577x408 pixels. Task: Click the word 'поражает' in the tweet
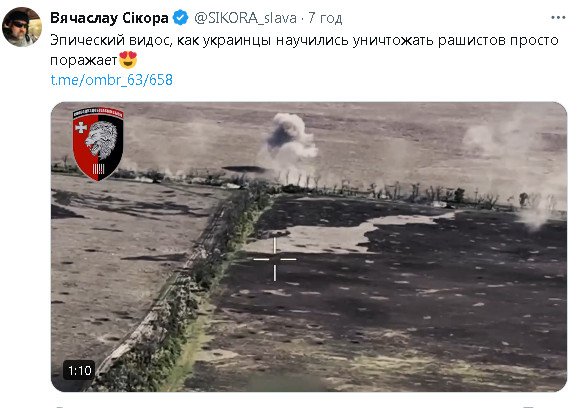tap(84, 60)
